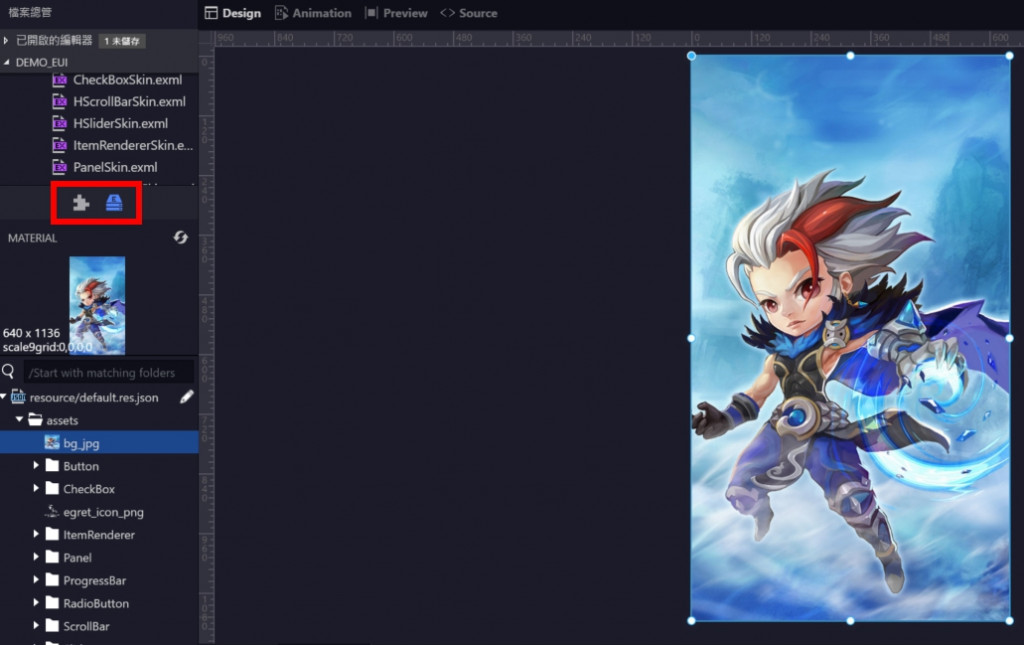Click the HScrollBarSkin.exml file icon
This screenshot has width=1024, height=645.
tap(59, 102)
